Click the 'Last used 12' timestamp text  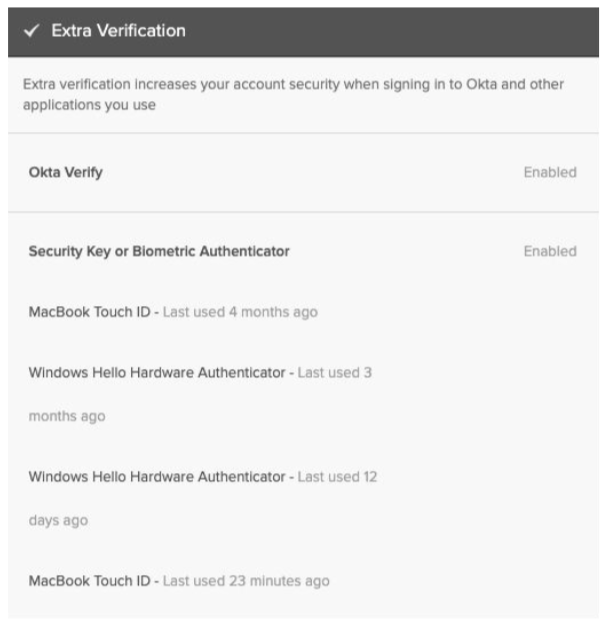(x=337, y=477)
